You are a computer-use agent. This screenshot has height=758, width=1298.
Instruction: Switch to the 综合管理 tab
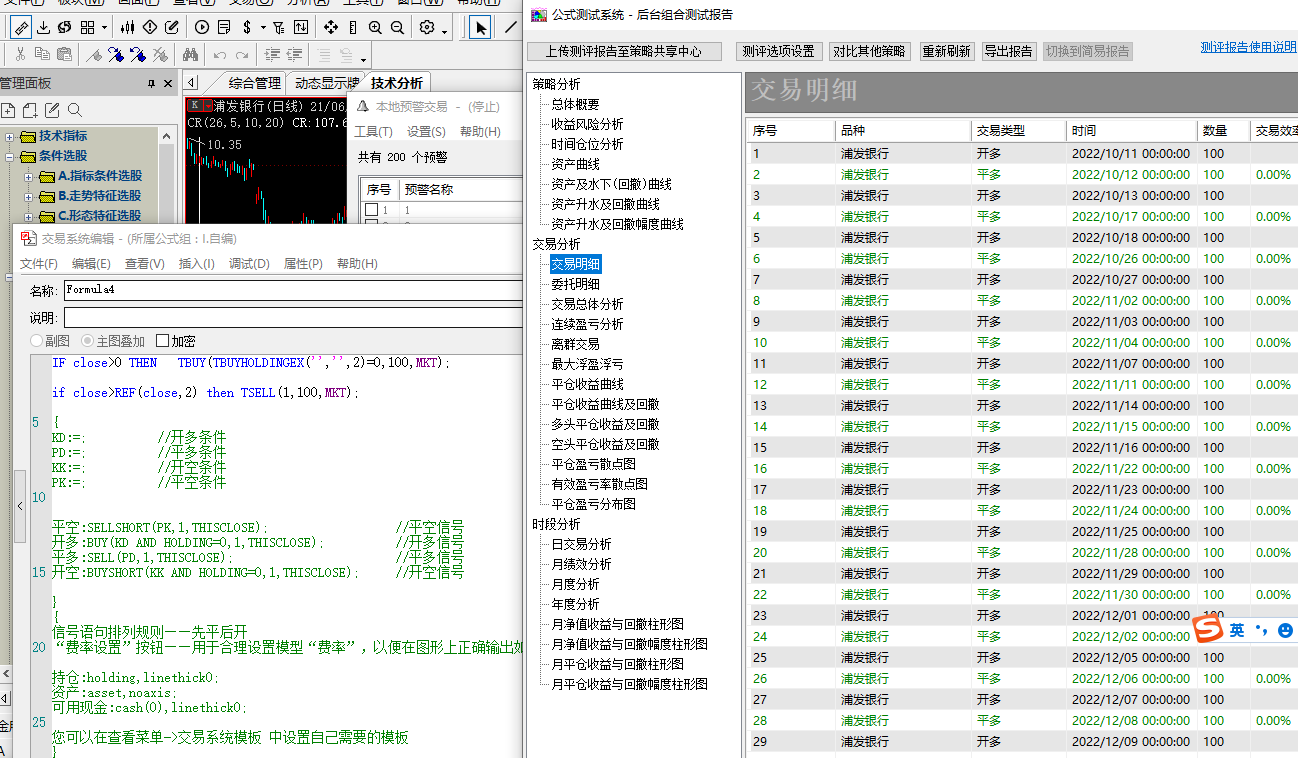pos(254,83)
